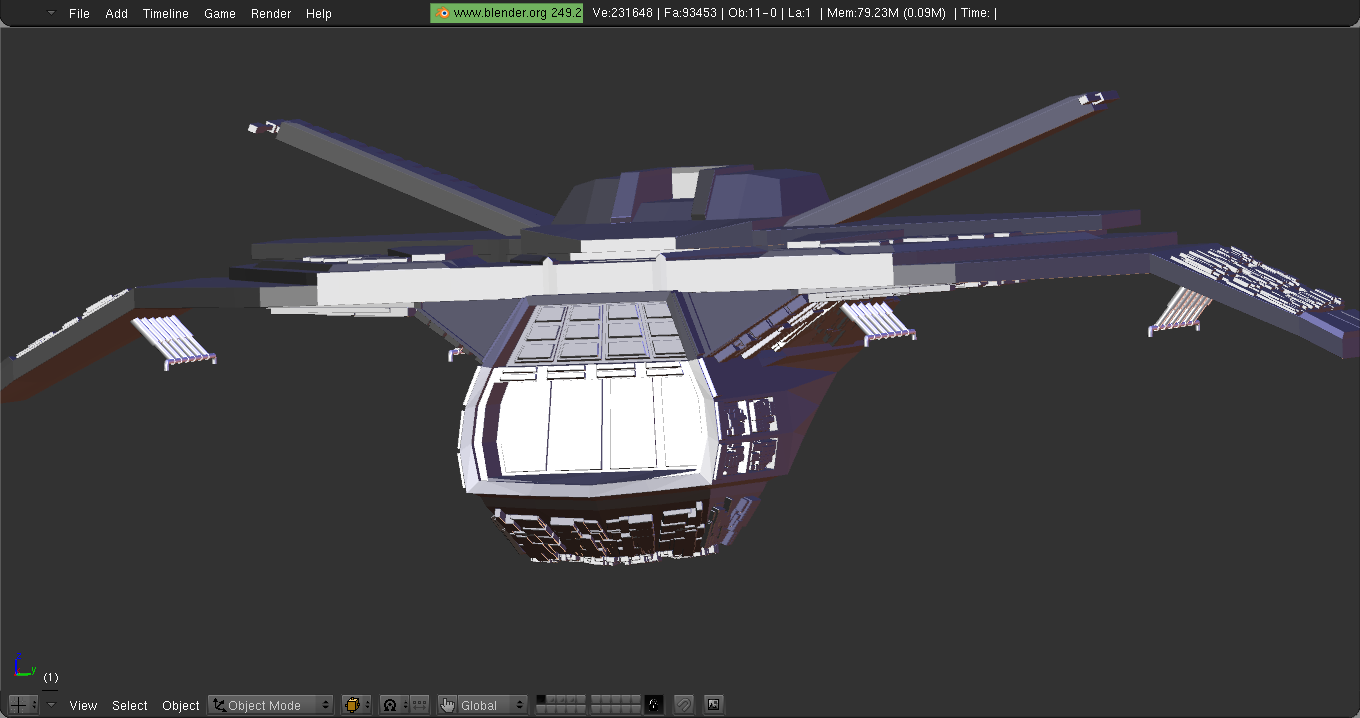This screenshot has width=1360, height=718.
Task: Click the render this window image icon
Action: (713, 705)
